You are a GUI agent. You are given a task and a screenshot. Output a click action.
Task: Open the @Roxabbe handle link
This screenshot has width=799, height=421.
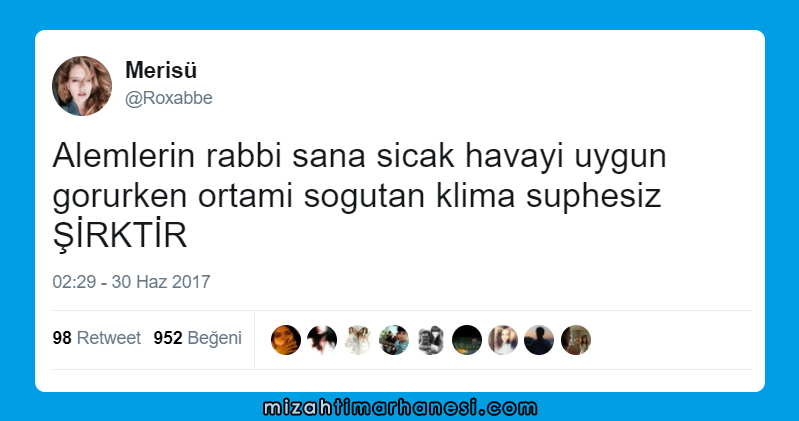pos(169,98)
